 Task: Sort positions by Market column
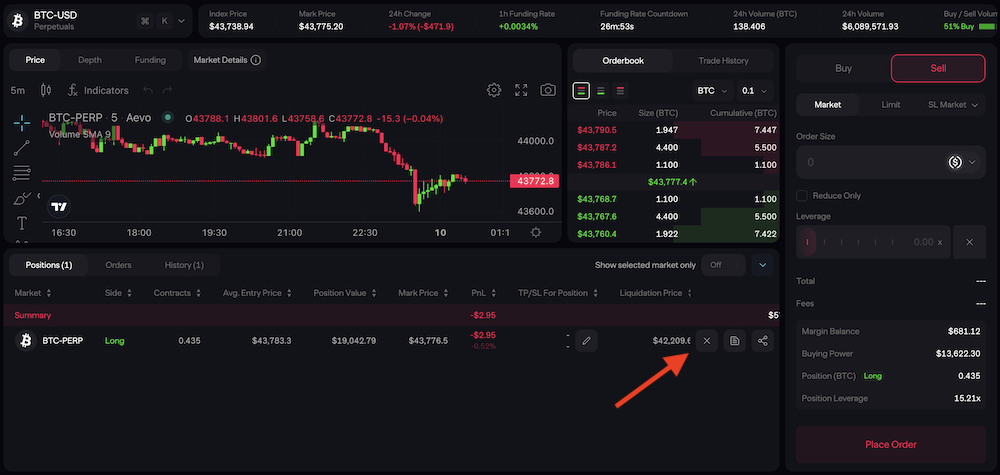(x=33, y=293)
